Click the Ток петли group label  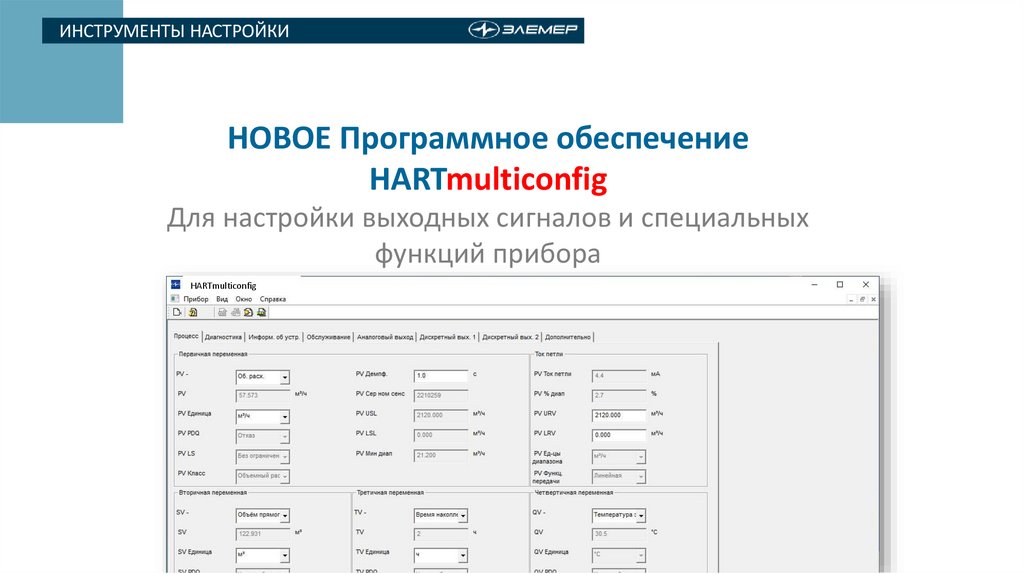pyautogui.click(x=549, y=354)
